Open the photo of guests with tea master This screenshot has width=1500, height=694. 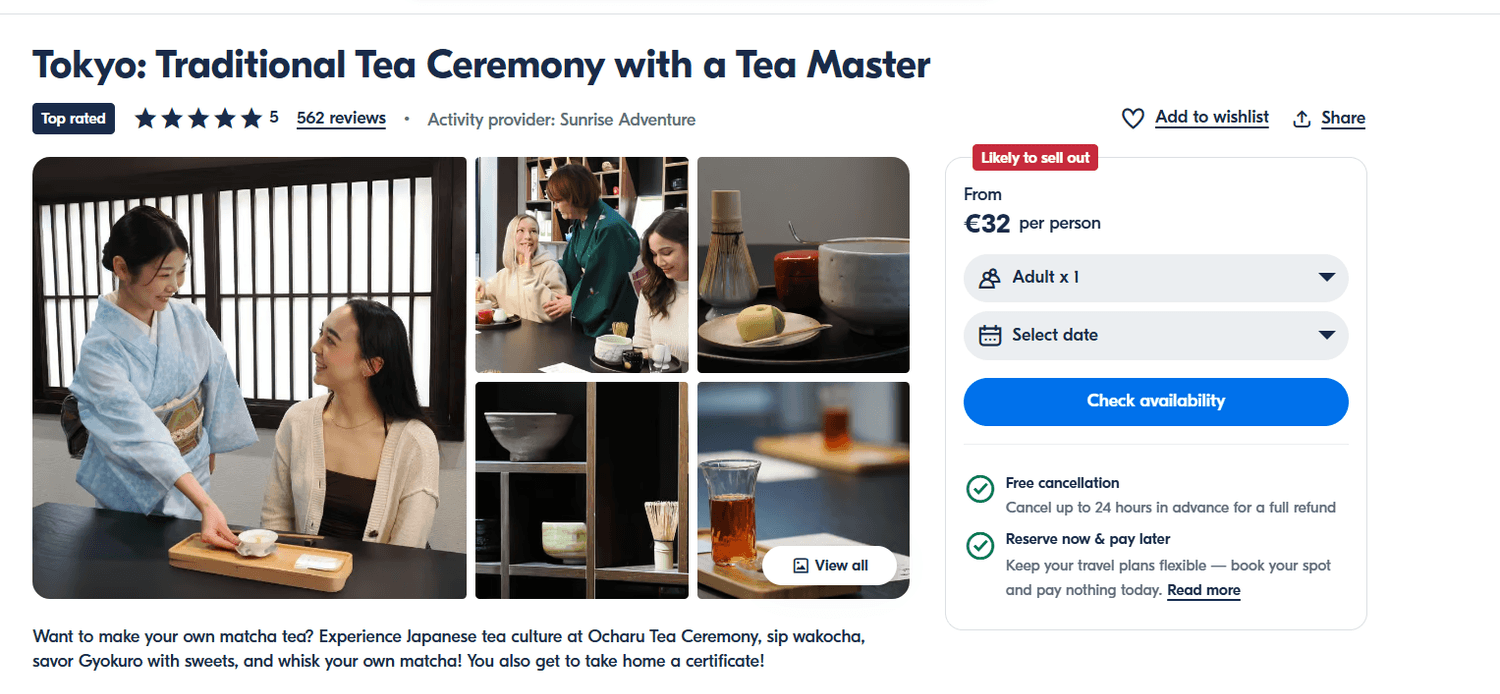(581, 265)
